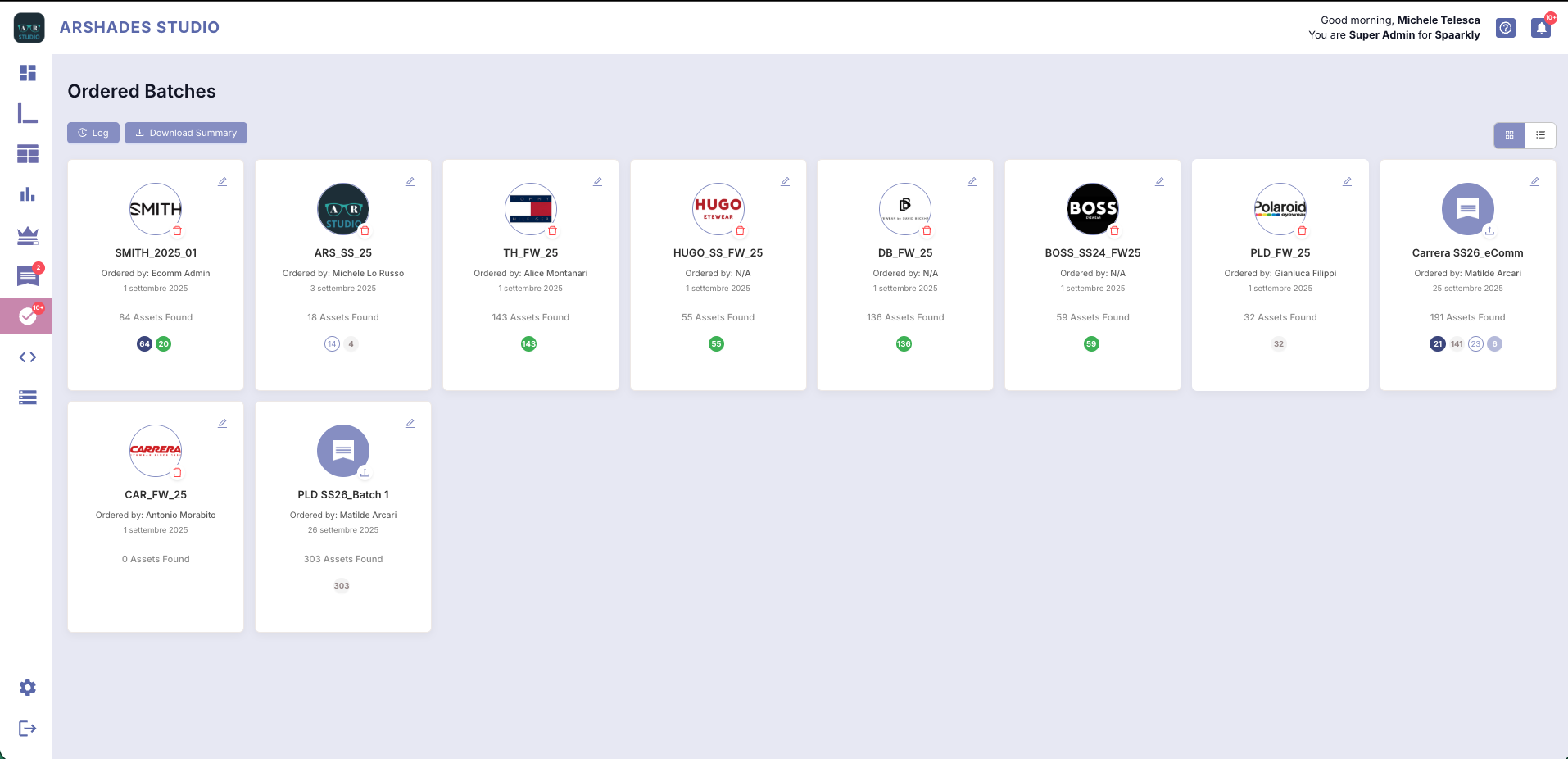1568x759 pixels.
Task: Click the help question mark icon
Action: [1506, 28]
